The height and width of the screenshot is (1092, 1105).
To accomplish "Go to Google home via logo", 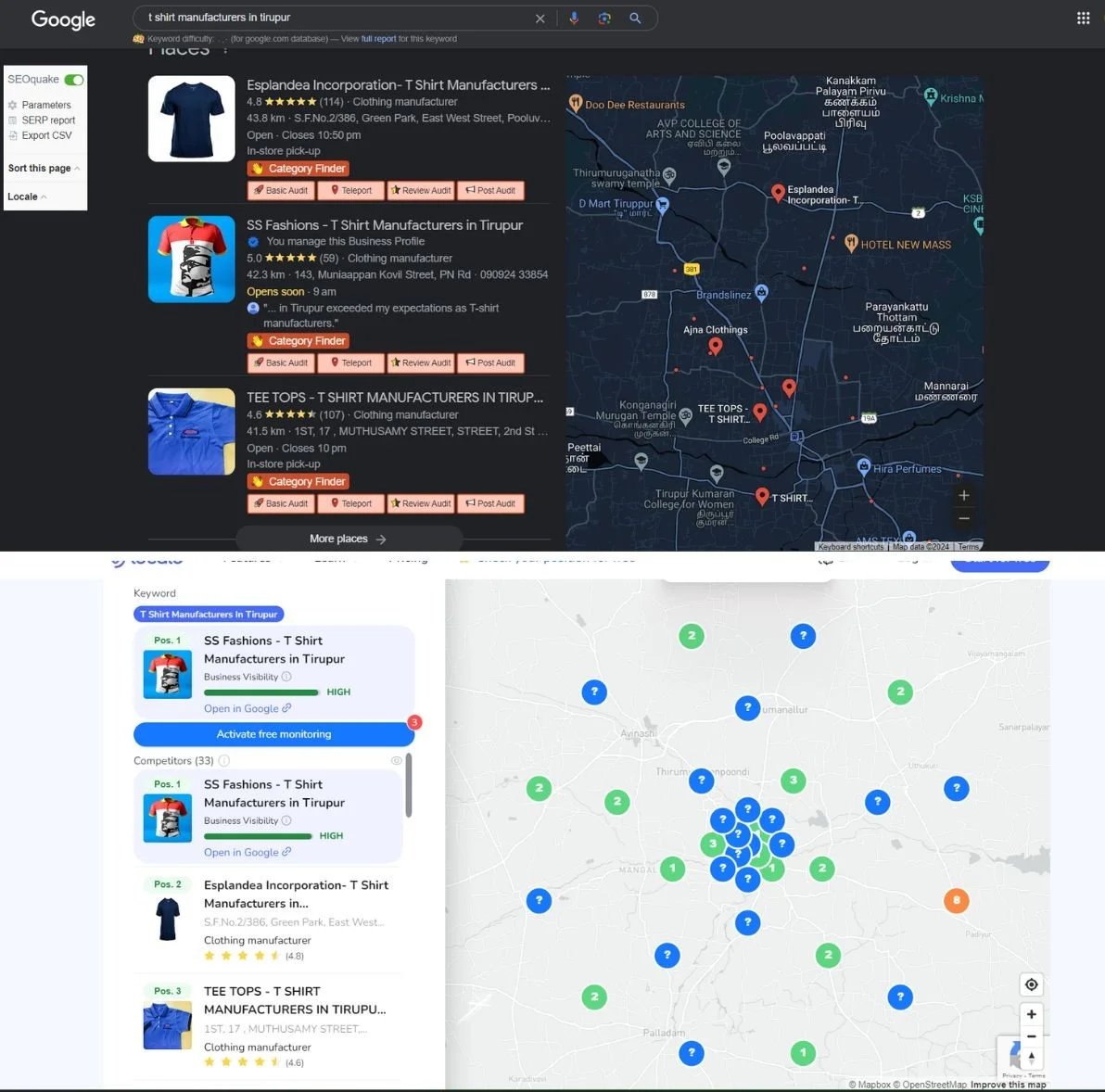I will point(63,19).
